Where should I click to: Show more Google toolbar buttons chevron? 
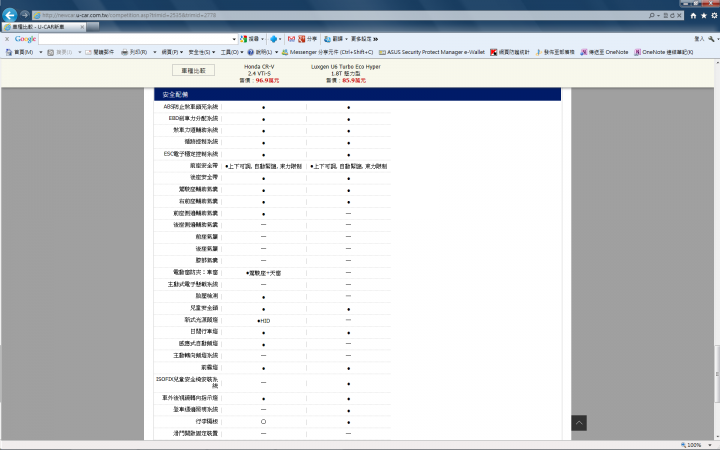click(x=376, y=39)
